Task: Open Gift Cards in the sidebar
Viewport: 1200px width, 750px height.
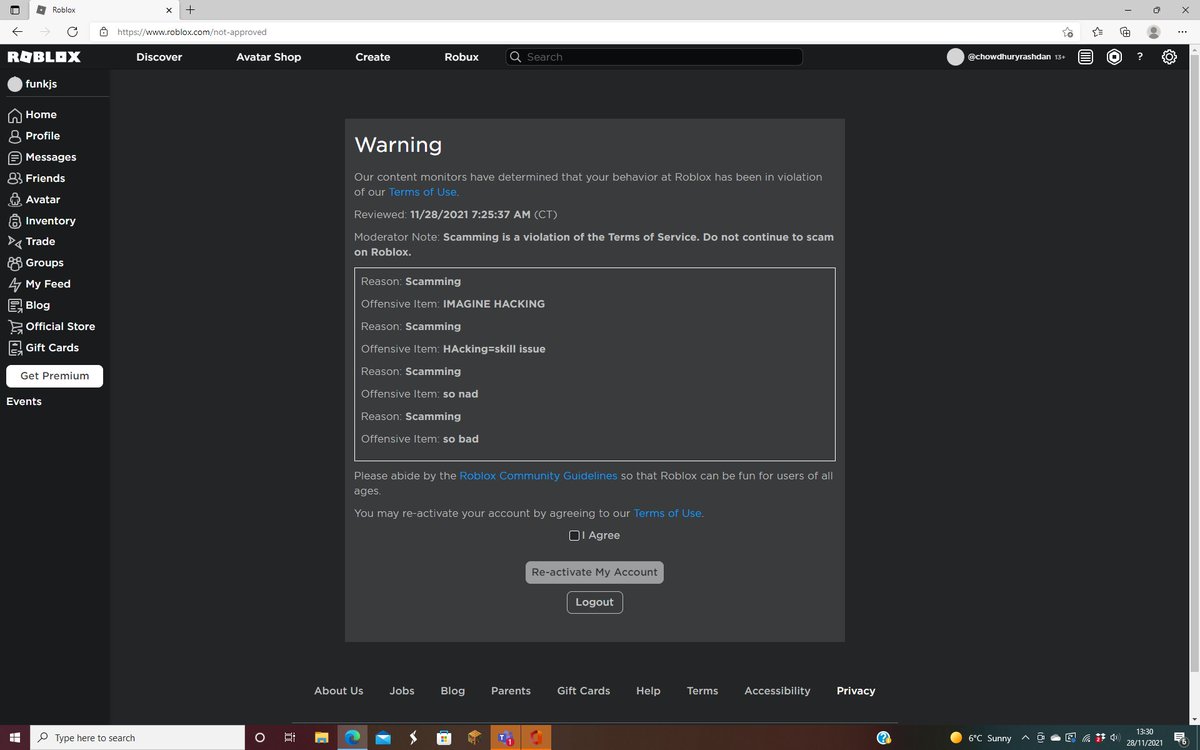Action: (x=43, y=348)
